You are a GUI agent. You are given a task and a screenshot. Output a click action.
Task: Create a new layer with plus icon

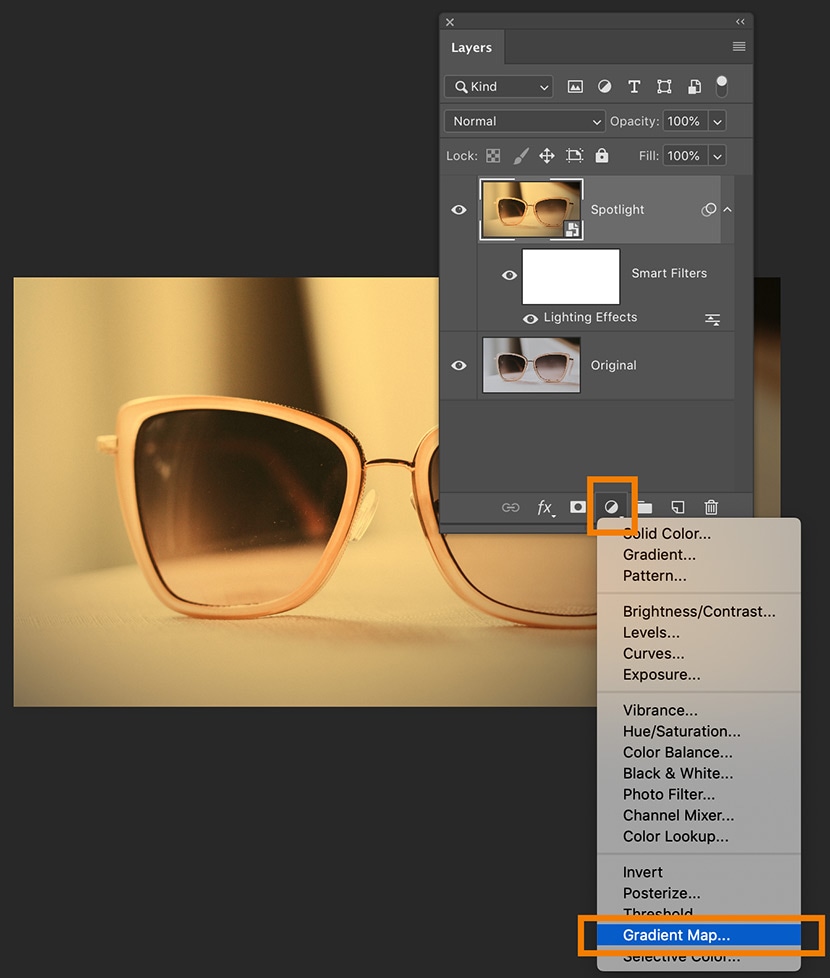point(678,508)
